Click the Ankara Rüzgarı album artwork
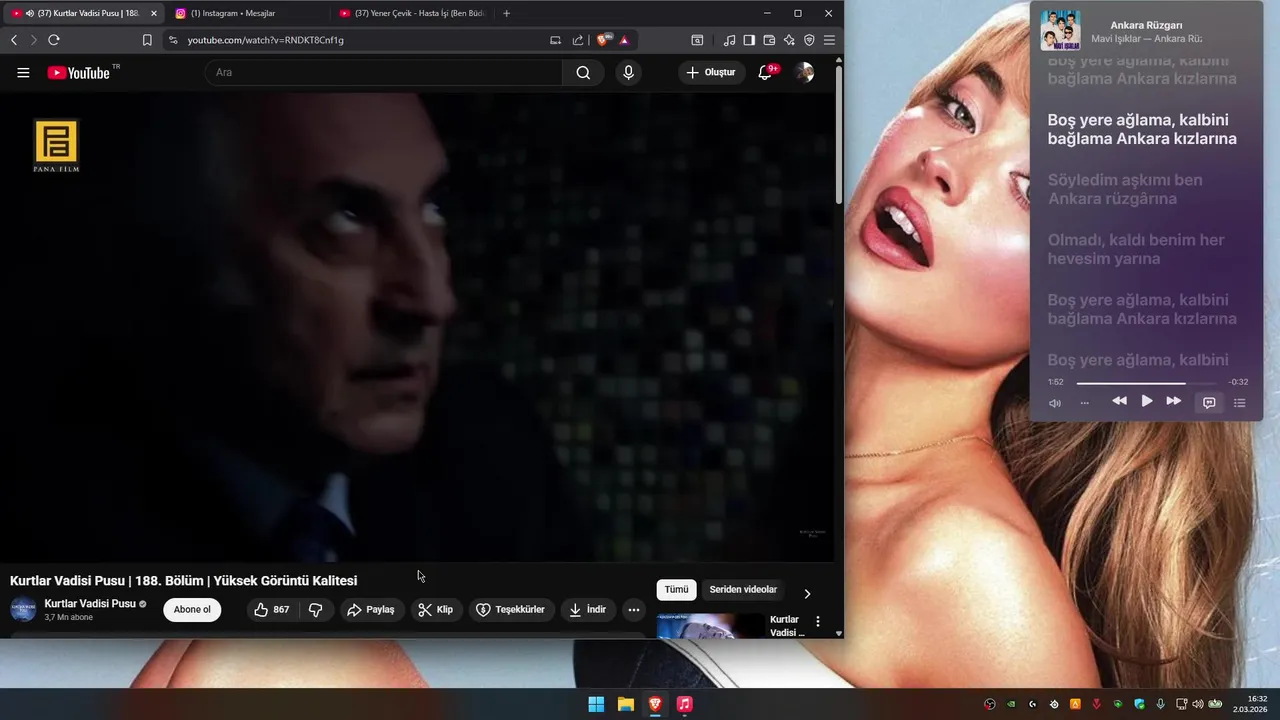The image size is (1280, 720). (x=1060, y=30)
